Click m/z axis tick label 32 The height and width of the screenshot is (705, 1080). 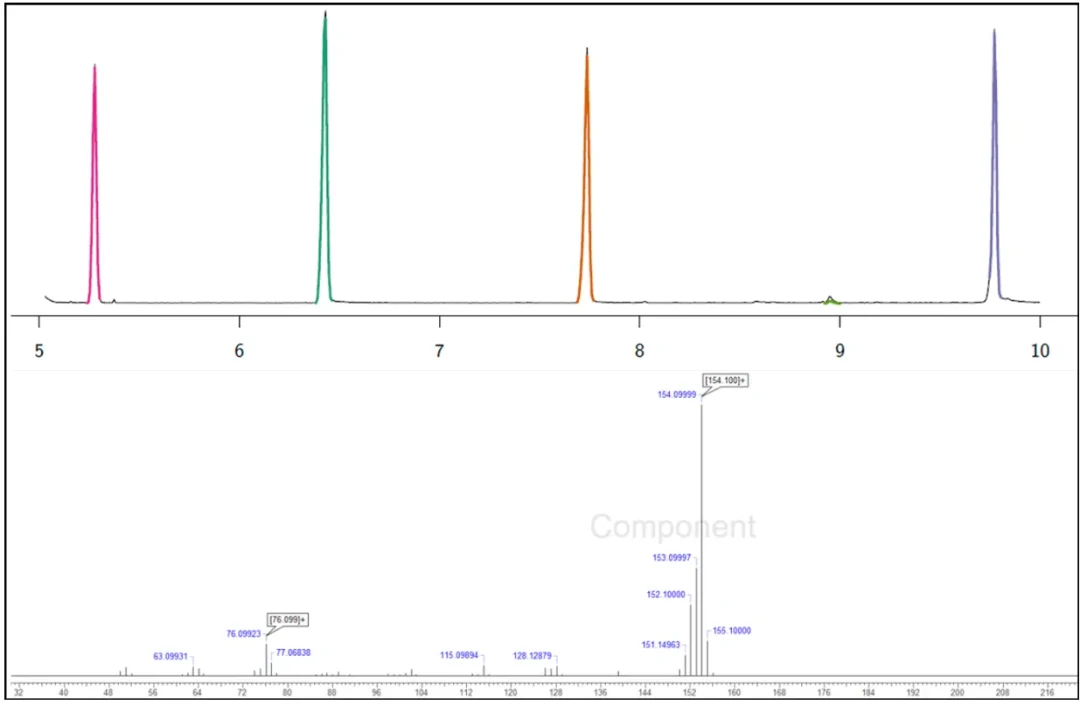coord(19,693)
